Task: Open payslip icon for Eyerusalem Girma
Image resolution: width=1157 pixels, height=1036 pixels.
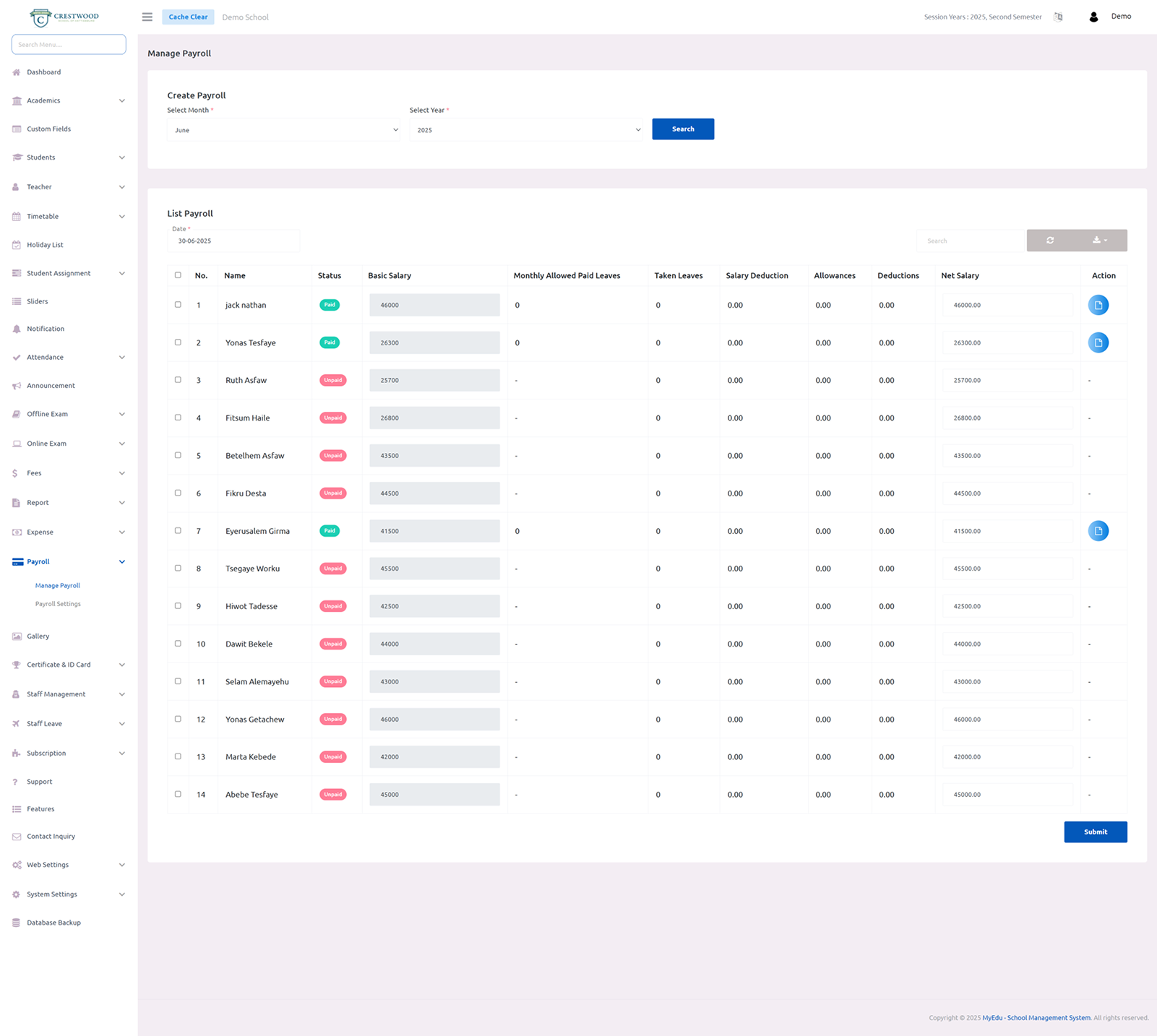Action: click(x=1098, y=531)
